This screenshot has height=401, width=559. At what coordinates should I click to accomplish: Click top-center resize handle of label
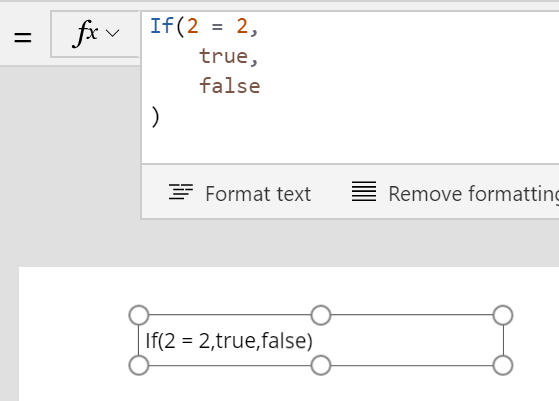pyautogui.click(x=321, y=315)
